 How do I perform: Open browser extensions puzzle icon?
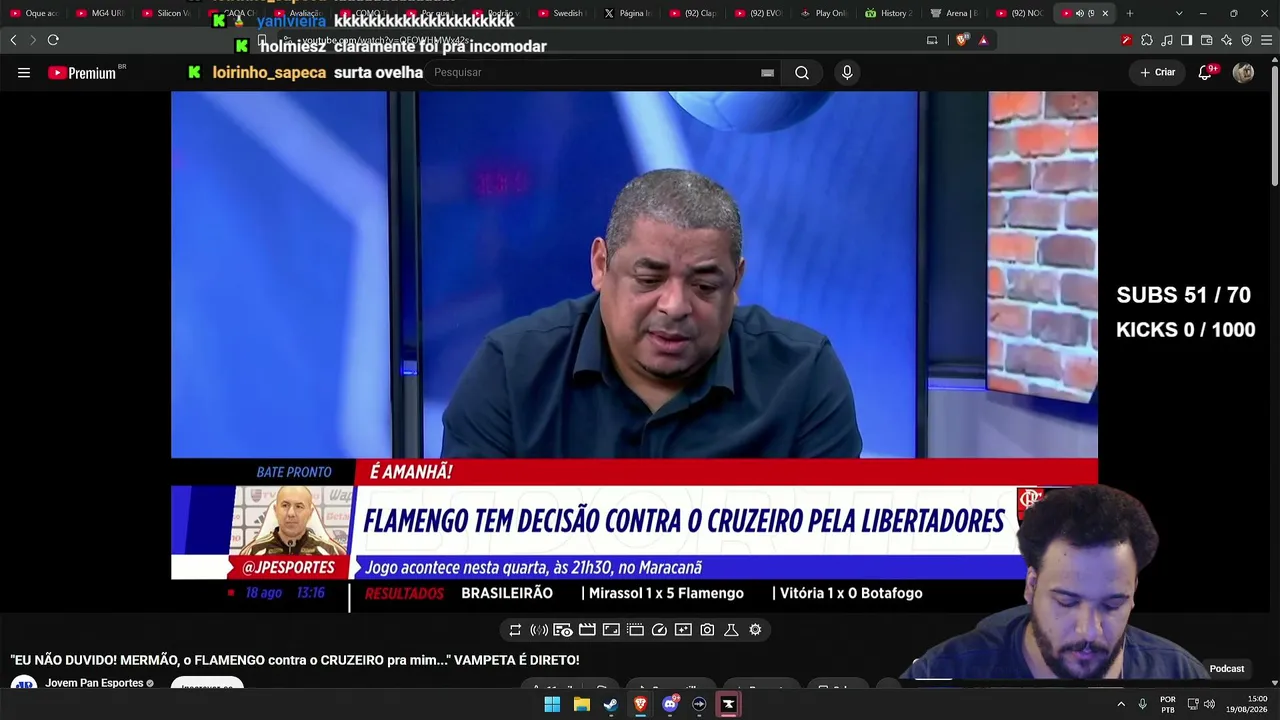click(1147, 40)
